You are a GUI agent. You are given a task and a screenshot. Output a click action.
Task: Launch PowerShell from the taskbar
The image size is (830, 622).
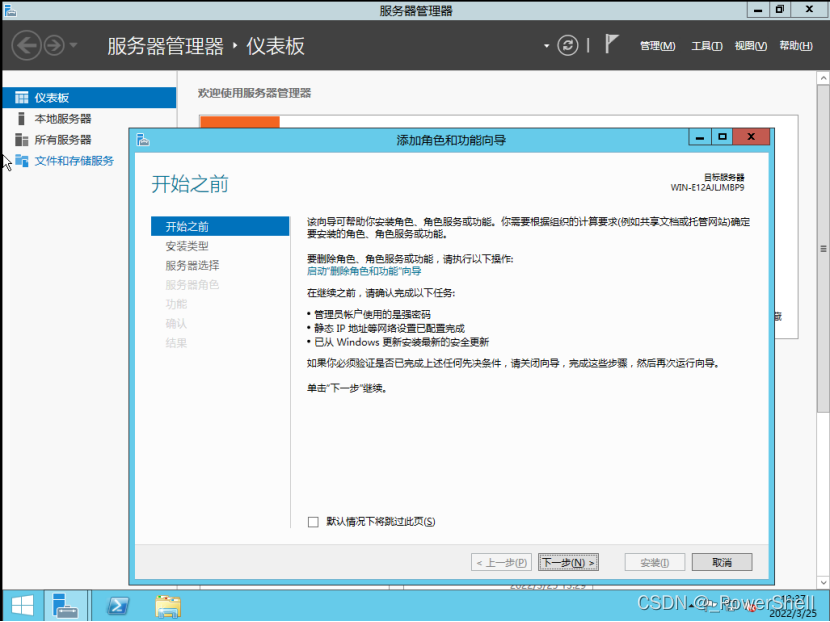click(x=118, y=606)
